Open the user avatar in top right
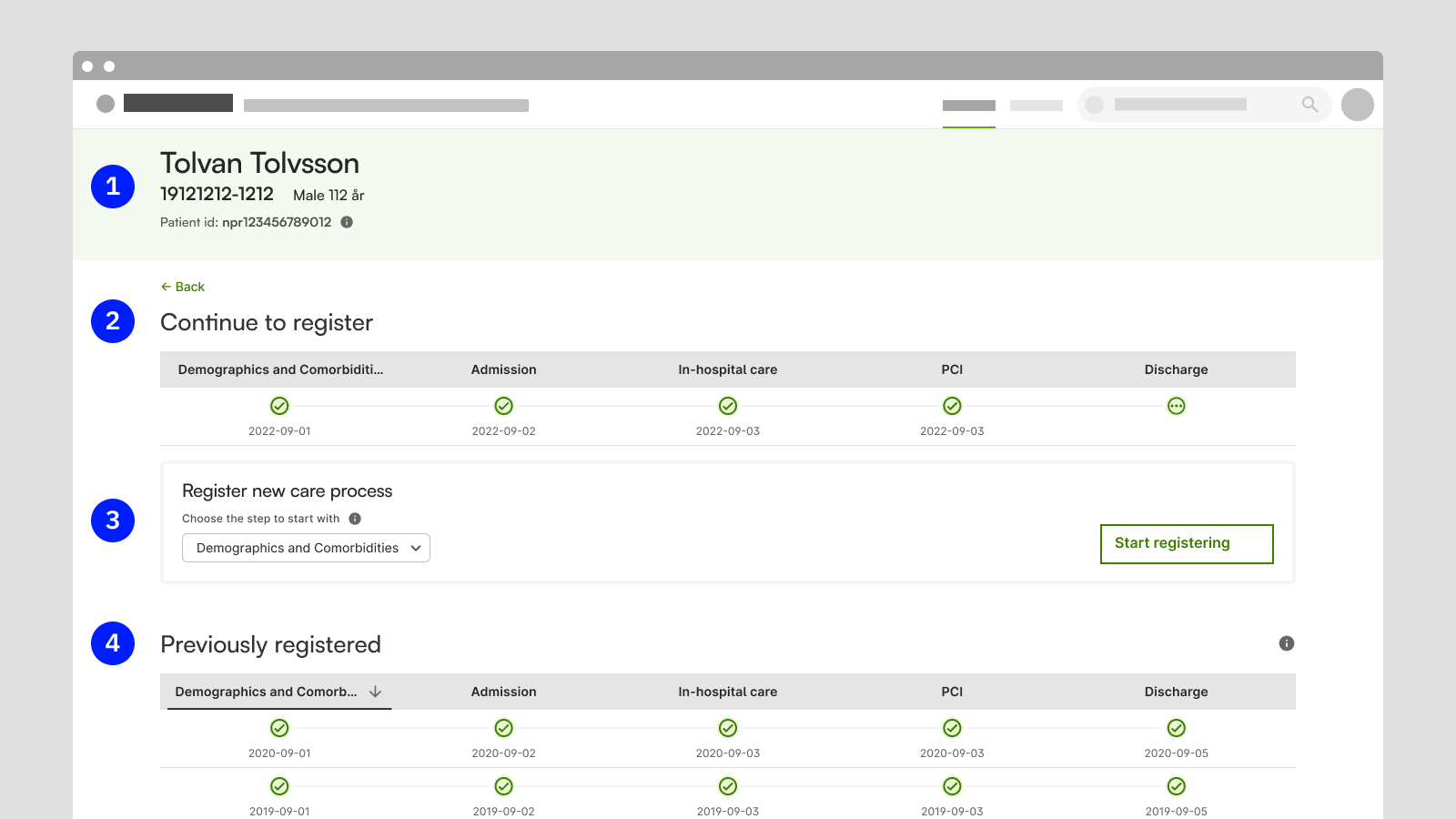 [x=1358, y=105]
